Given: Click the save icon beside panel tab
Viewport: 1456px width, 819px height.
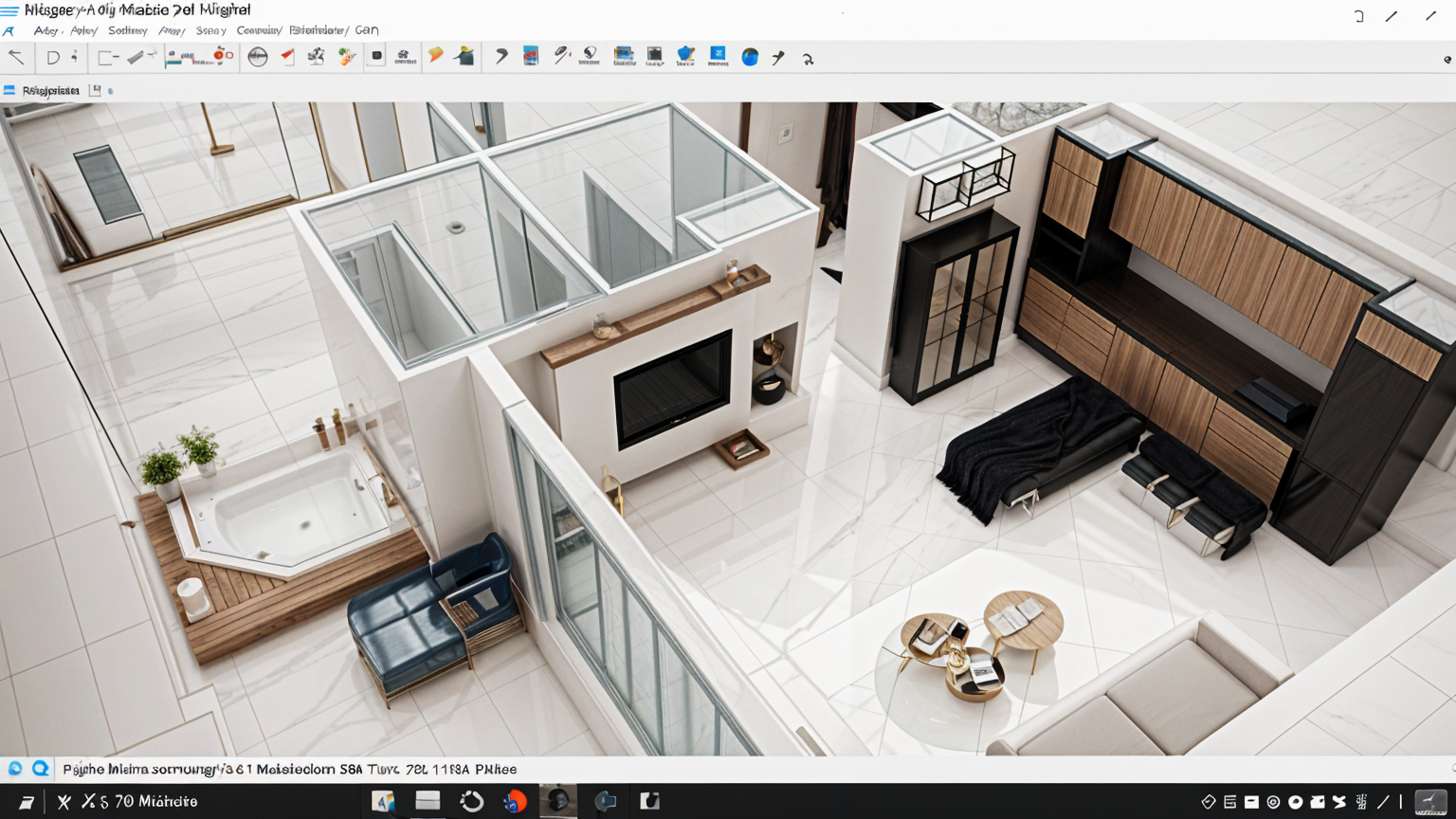Looking at the screenshot, I should 95,91.
